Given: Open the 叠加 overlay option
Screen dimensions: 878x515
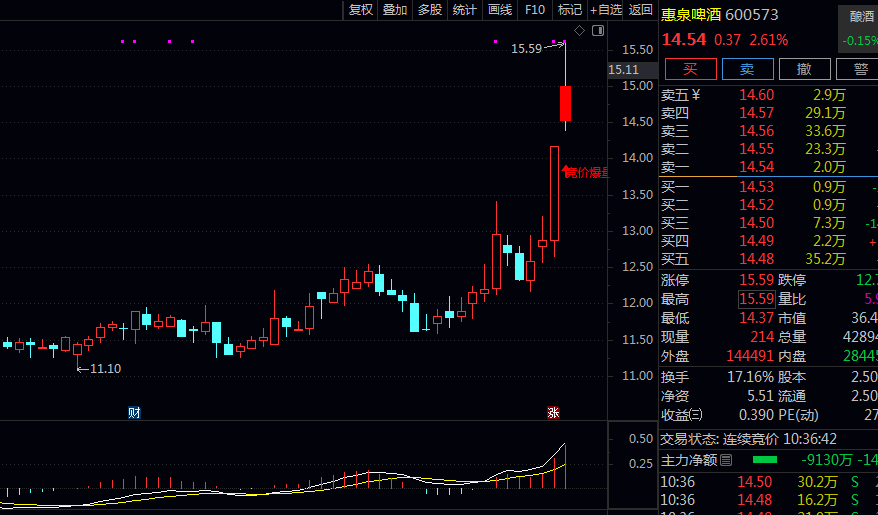Looking at the screenshot, I should [395, 10].
